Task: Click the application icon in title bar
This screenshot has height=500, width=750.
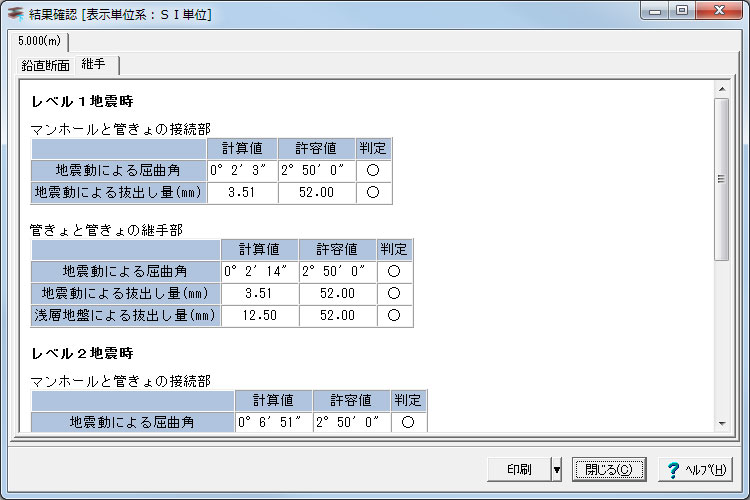Action: (x=15, y=13)
